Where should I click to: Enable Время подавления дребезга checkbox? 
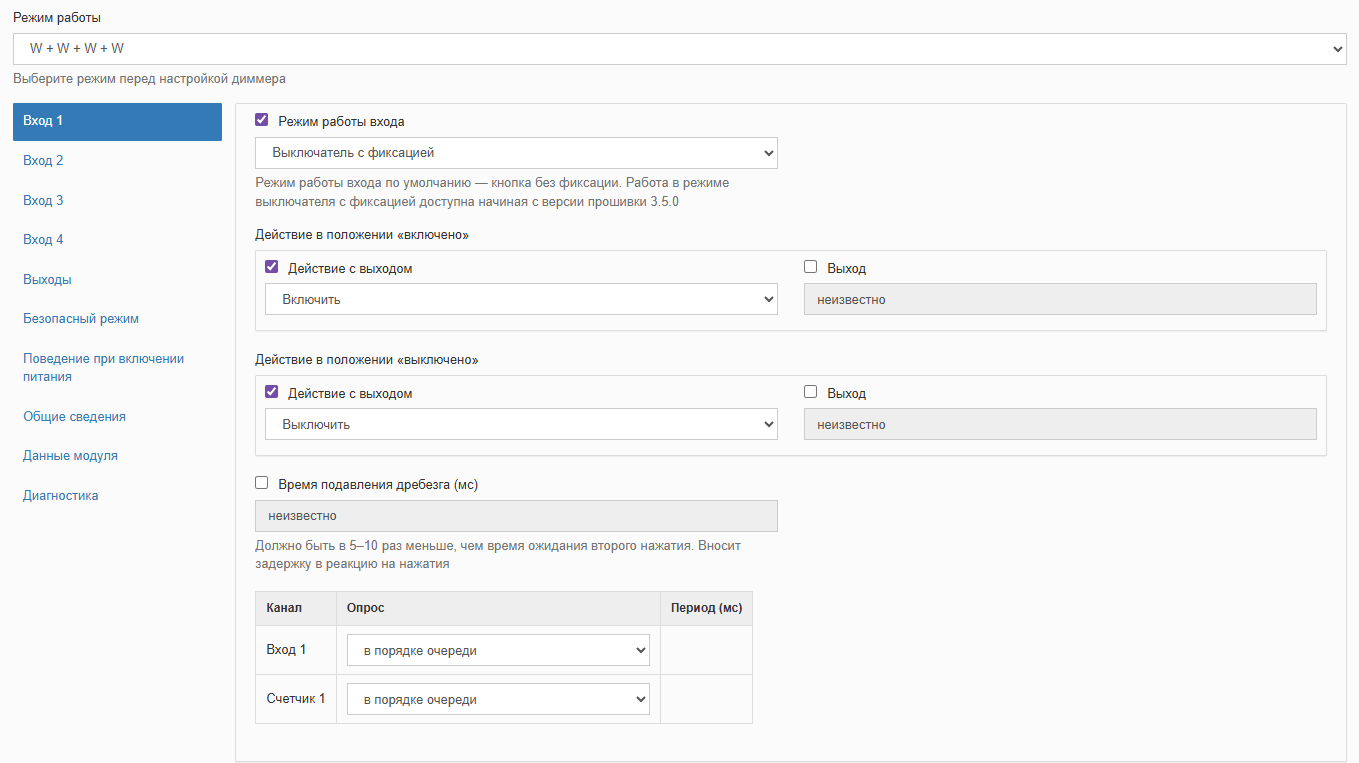pos(262,483)
